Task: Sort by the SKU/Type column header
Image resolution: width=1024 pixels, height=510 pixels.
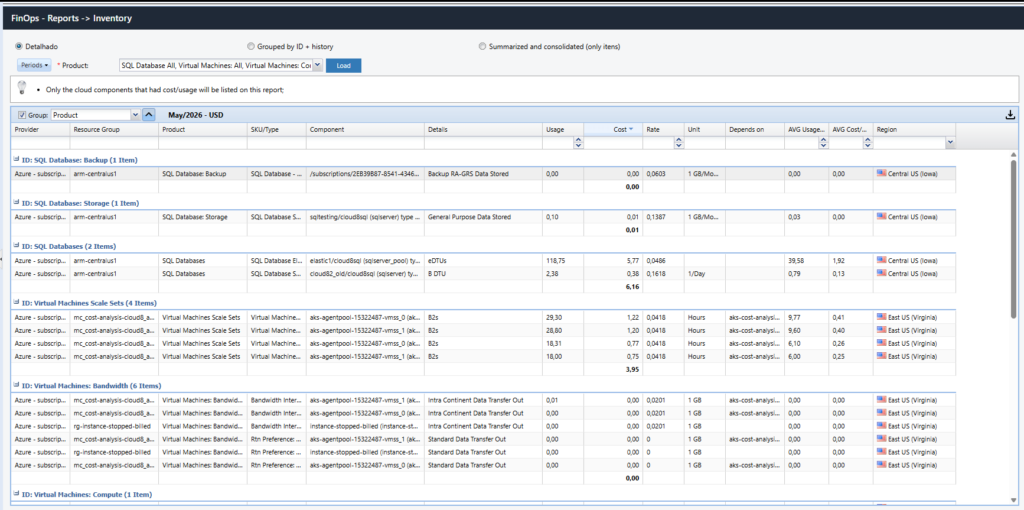Action: click(277, 129)
